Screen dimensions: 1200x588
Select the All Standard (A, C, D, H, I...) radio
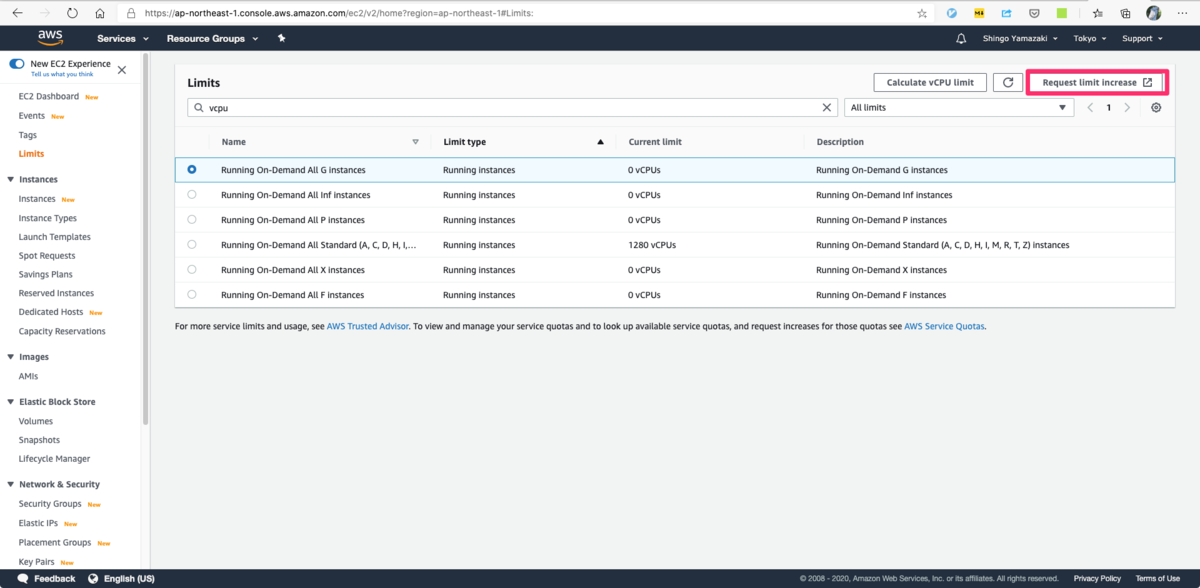192,244
